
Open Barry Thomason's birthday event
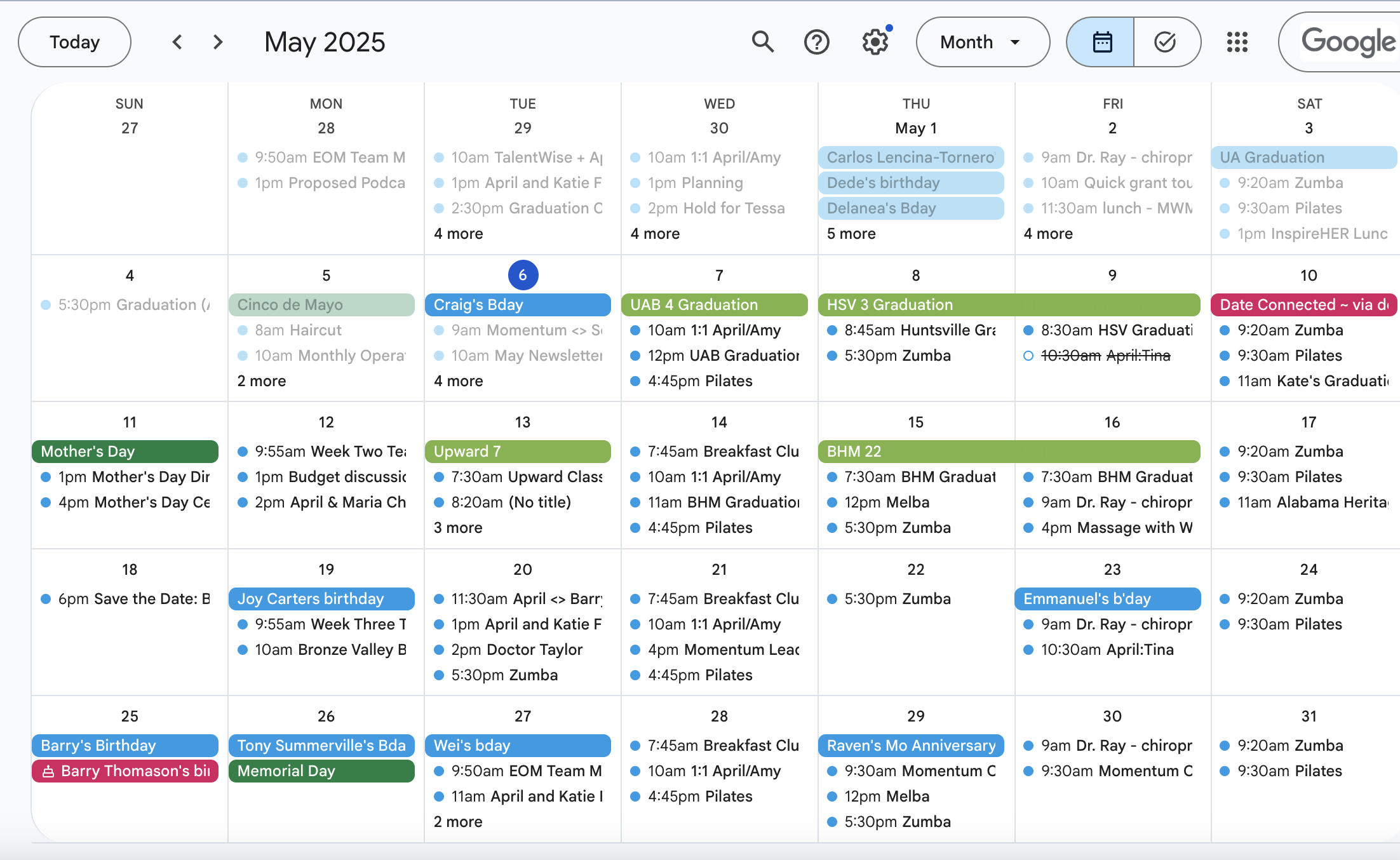(x=125, y=770)
